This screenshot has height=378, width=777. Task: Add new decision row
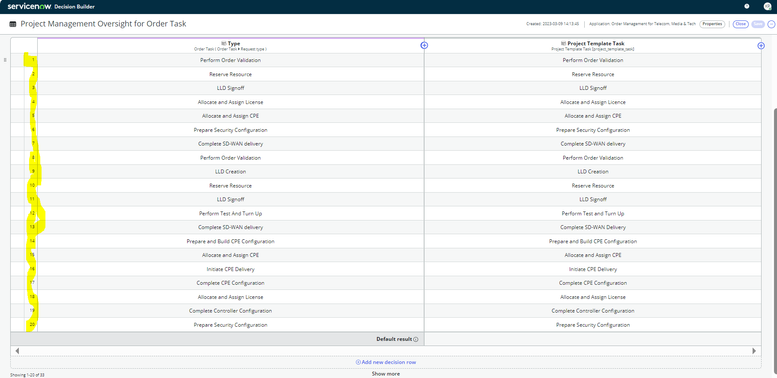[x=386, y=362]
